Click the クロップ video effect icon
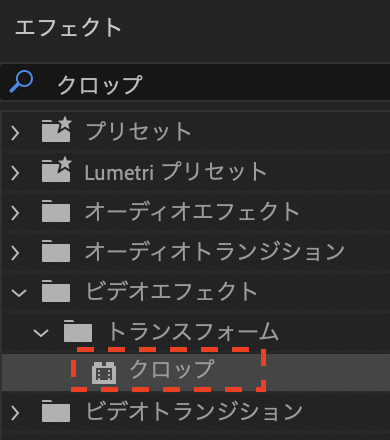The image size is (390, 440). [x=104, y=373]
